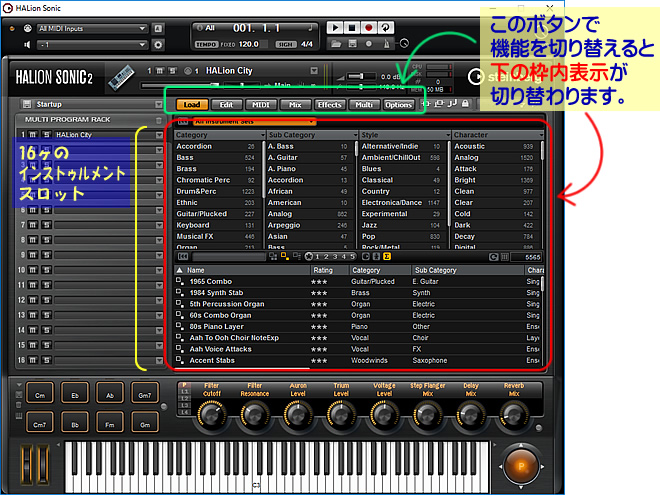The image size is (660, 495).
Task: Click the Steinberg logo icon
Action: pos(476,77)
